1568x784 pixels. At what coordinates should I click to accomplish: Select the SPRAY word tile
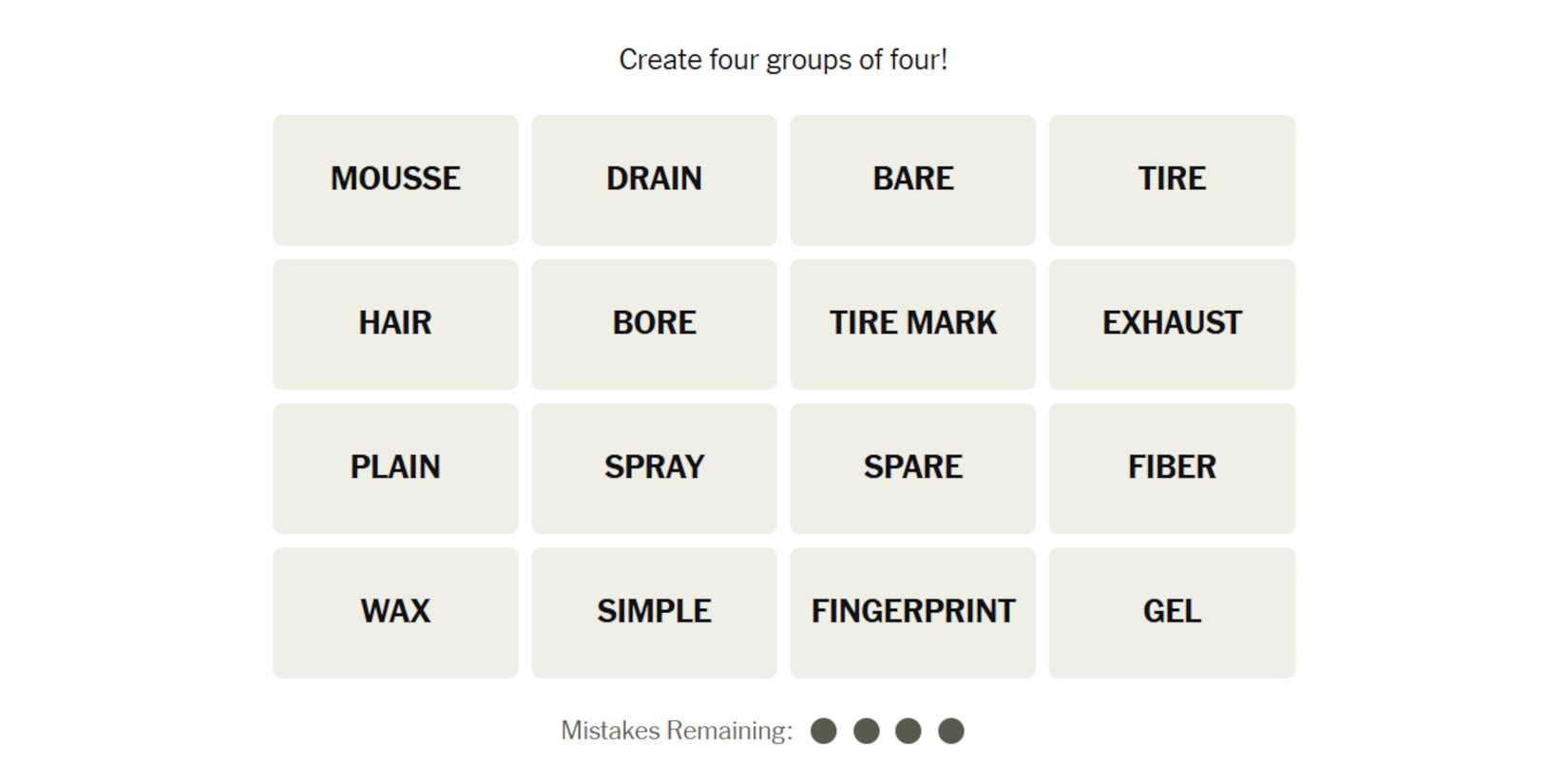pos(654,468)
